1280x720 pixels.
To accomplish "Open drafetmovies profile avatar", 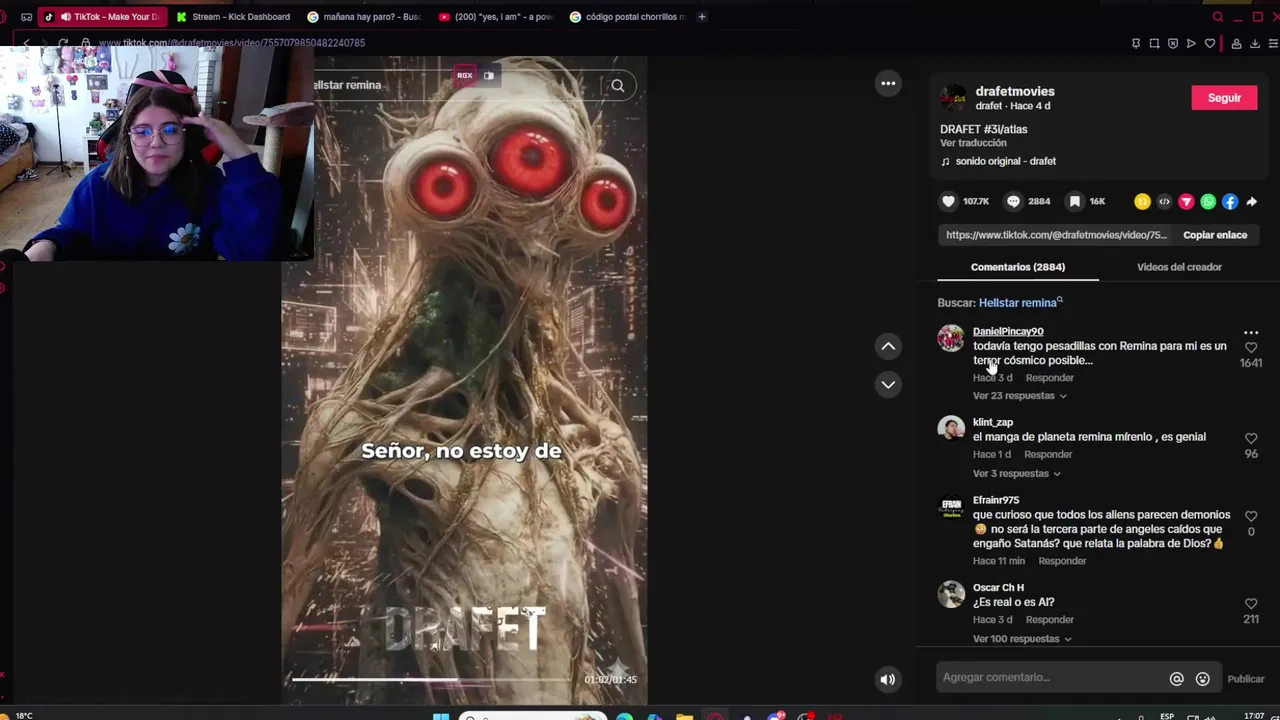I will click(x=952, y=98).
